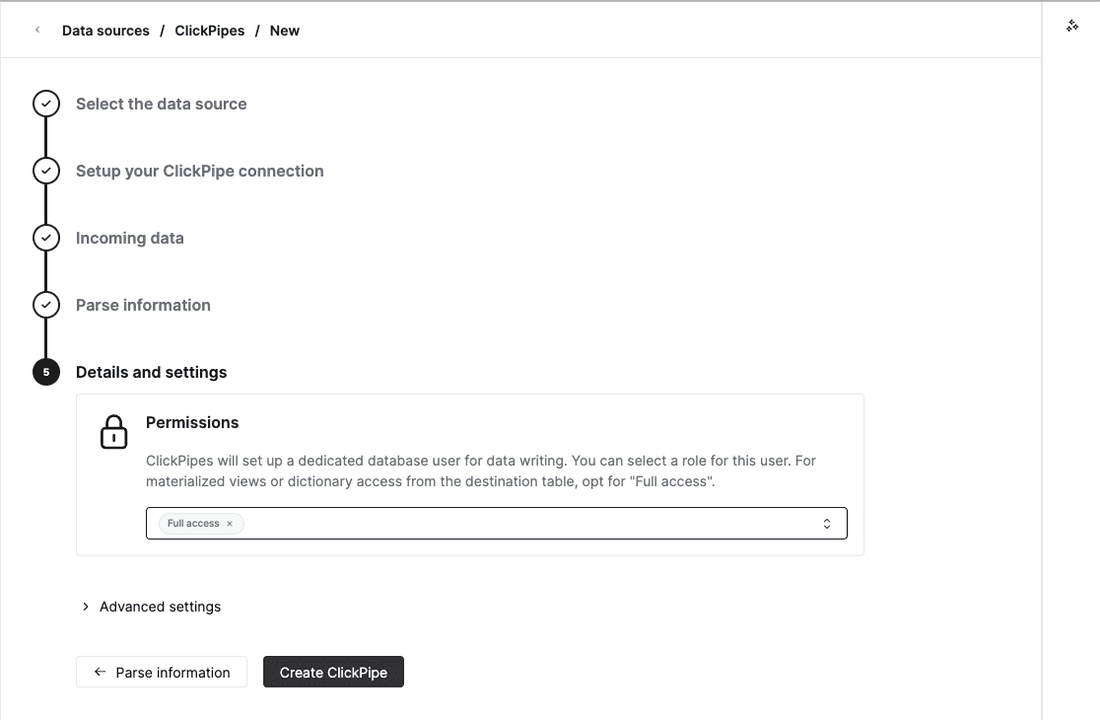The image size is (1100, 720).
Task: Go to the Select the data source step
Action: coord(161,104)
